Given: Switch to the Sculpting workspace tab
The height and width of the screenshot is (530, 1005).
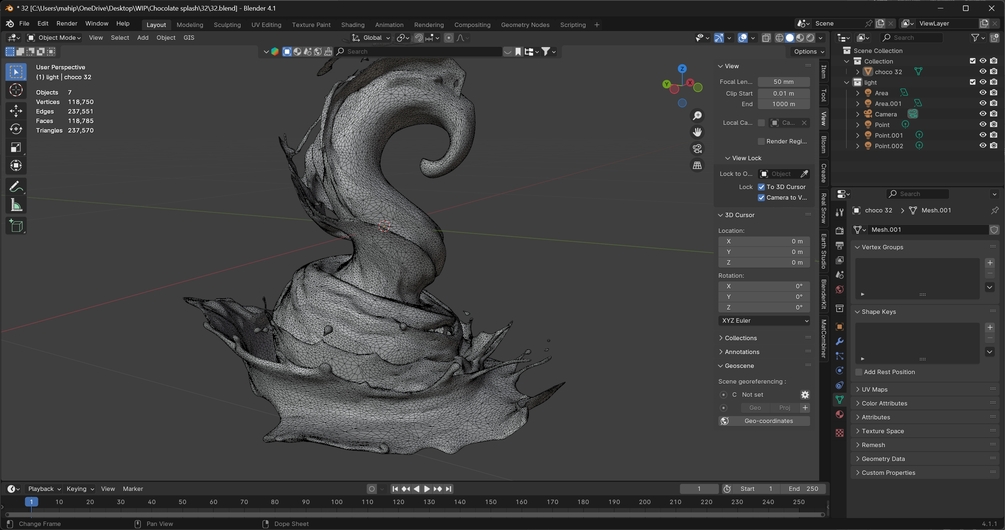Looking at the screenshot, I should [x=227, y=24].
